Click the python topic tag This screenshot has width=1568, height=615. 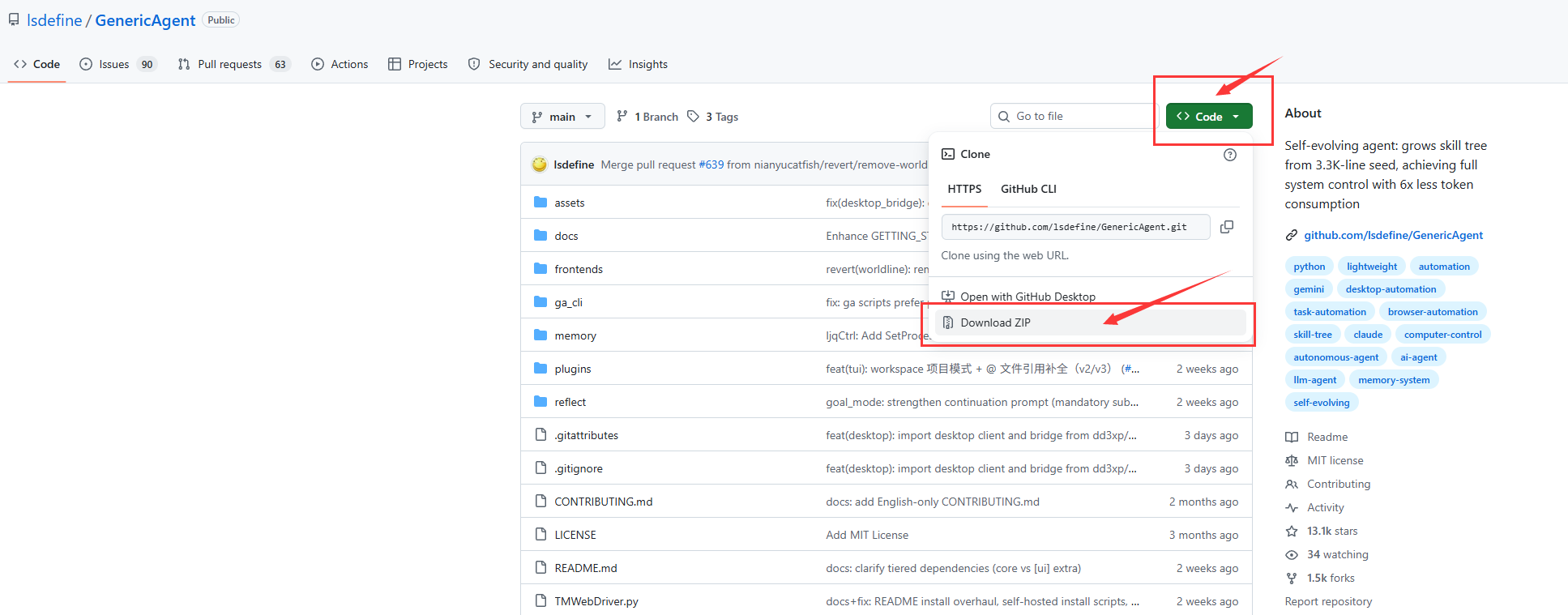(1309, 267)
